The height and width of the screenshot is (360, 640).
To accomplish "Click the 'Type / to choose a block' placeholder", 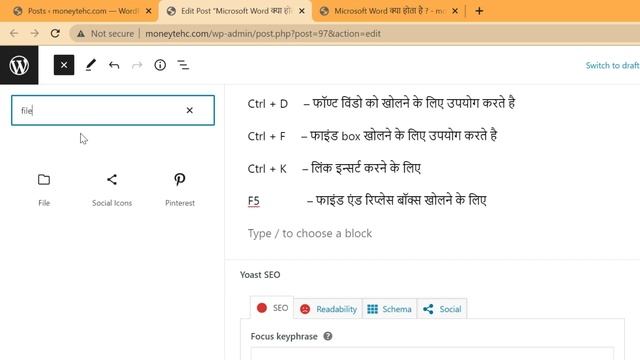I will click(310, 233).
